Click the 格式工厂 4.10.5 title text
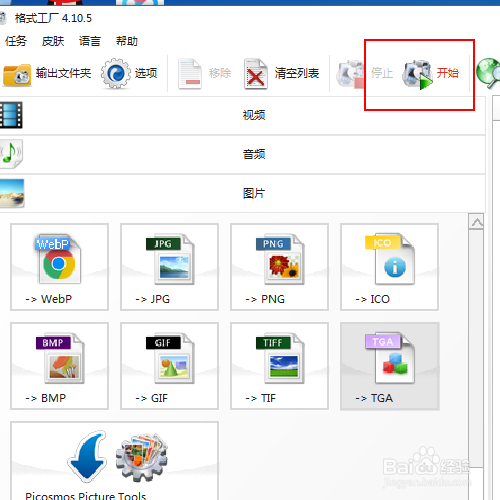This screenshot has height=500, width=500. pos(53,18)
